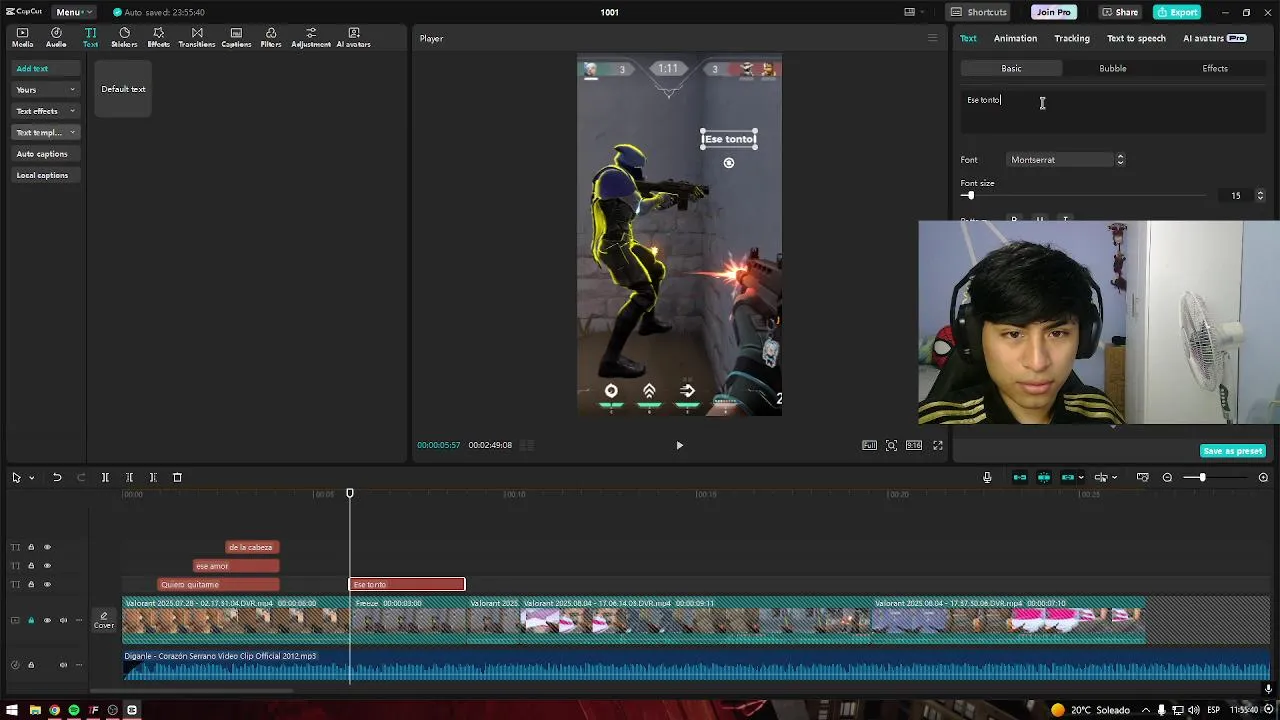Click the timeline zoom out magnifier
Viewport: 1280px width, 720px height.
pyautogui.click(x=1167, y=478)
